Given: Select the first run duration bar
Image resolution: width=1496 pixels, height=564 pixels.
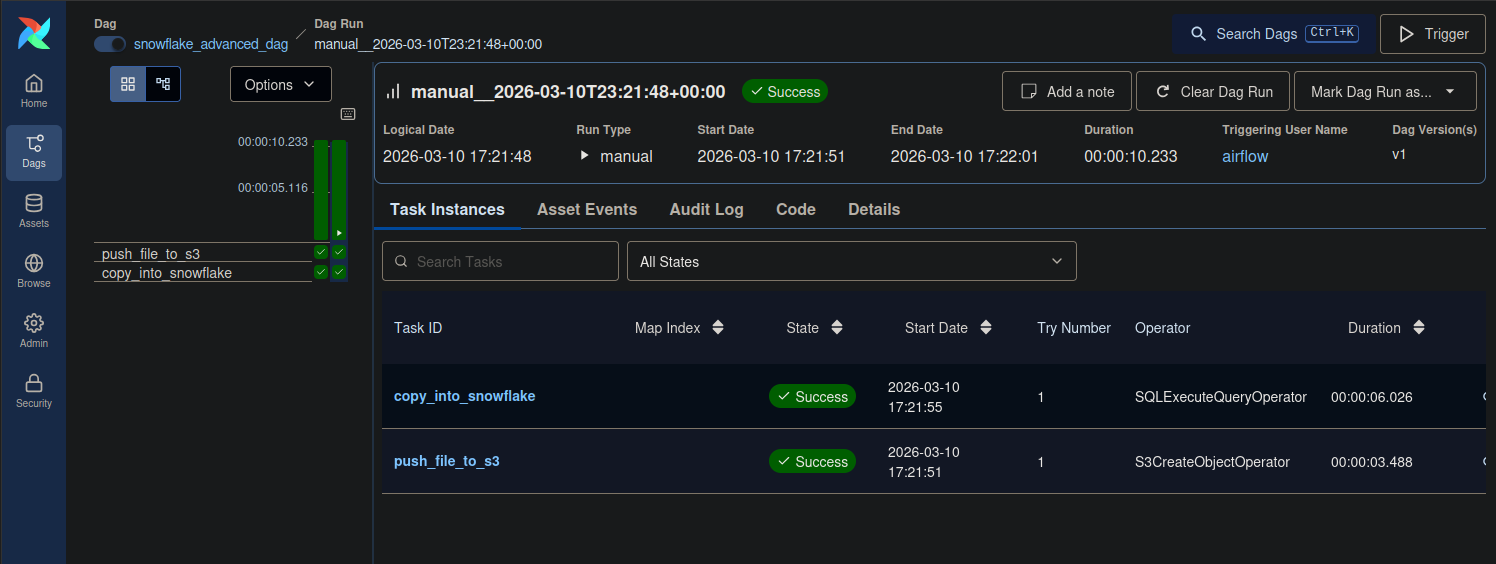Looking at the screenshot, I should point(321,190).
